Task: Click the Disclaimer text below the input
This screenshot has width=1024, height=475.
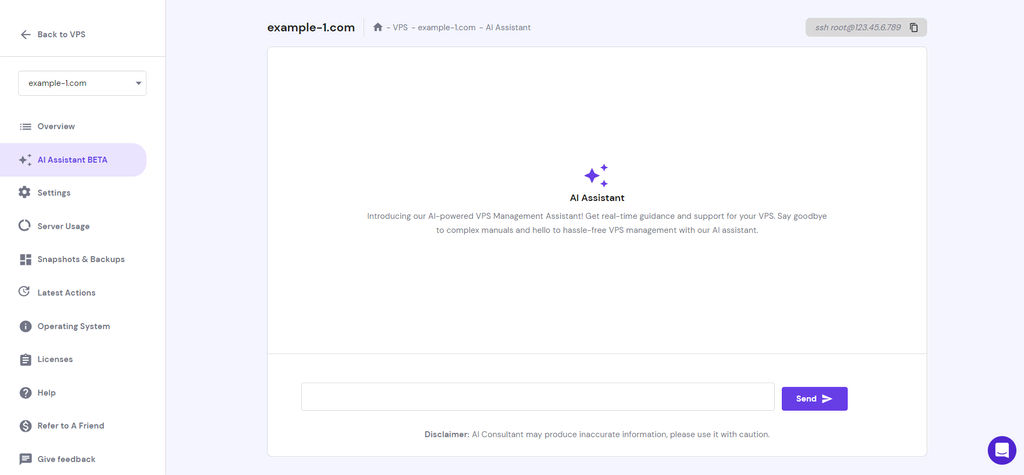Action: coord(597,434)
